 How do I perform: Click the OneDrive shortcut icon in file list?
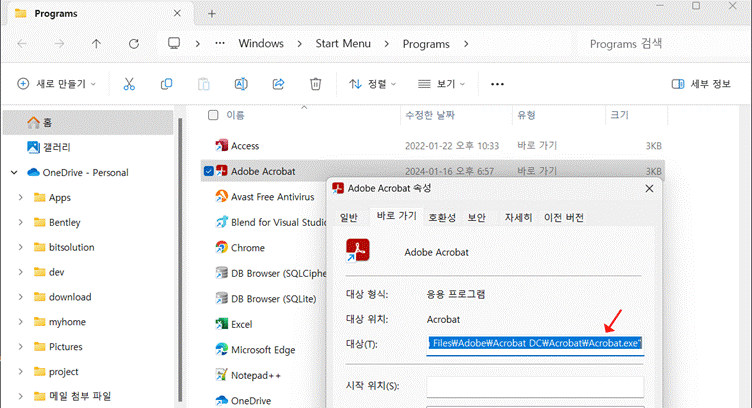222,400
